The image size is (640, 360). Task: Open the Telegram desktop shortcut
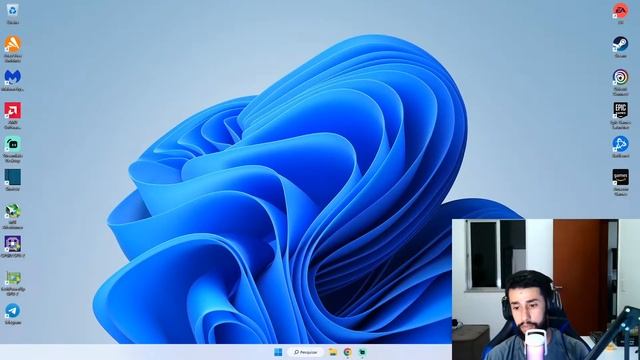point(13,311)
